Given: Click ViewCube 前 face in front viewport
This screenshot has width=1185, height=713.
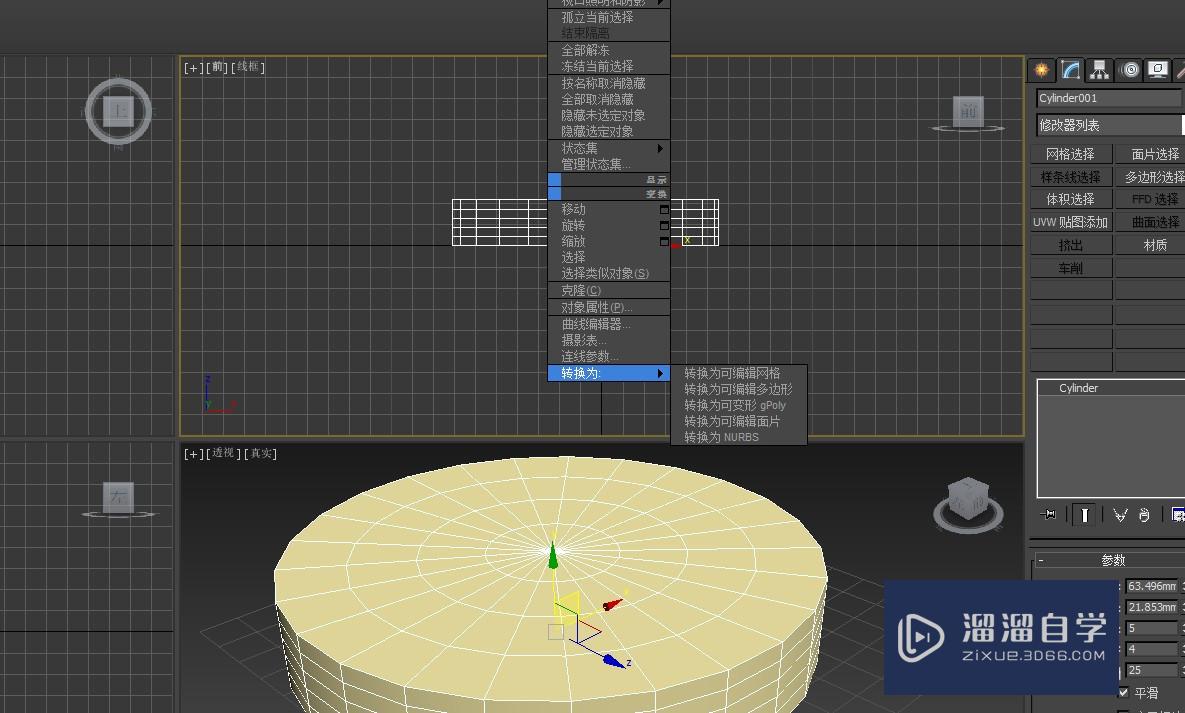Looking at the screenshot, I should pyautogui.click(x=968, y=111).
